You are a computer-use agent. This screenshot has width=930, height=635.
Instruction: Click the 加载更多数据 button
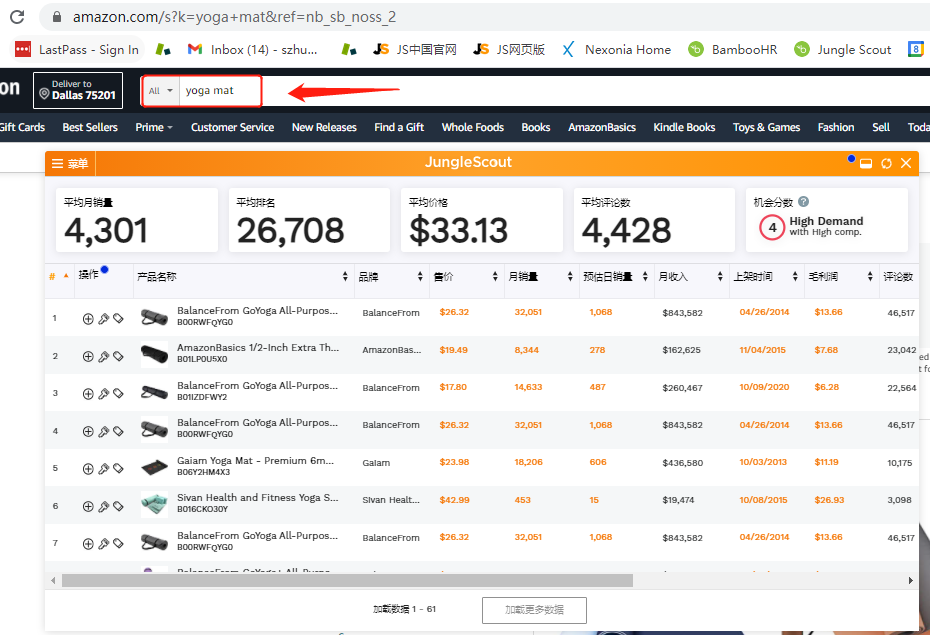click(x=534, y=610)
